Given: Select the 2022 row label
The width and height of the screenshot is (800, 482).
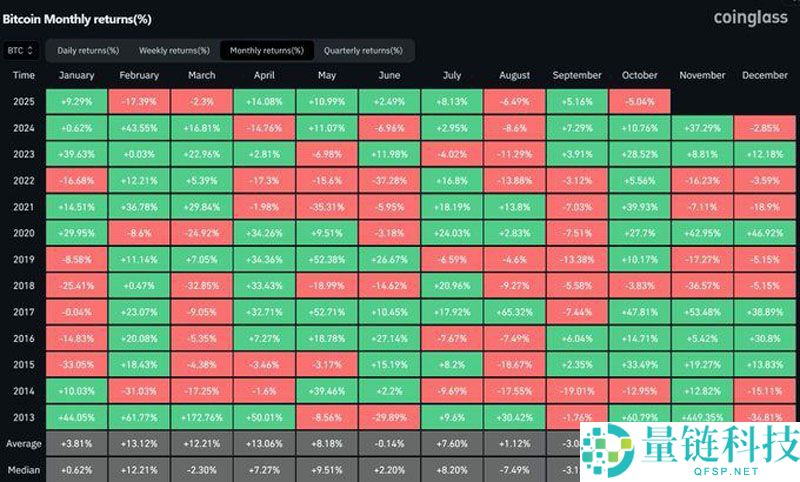Looking at the screenshot, I should [x=23, y=181].
